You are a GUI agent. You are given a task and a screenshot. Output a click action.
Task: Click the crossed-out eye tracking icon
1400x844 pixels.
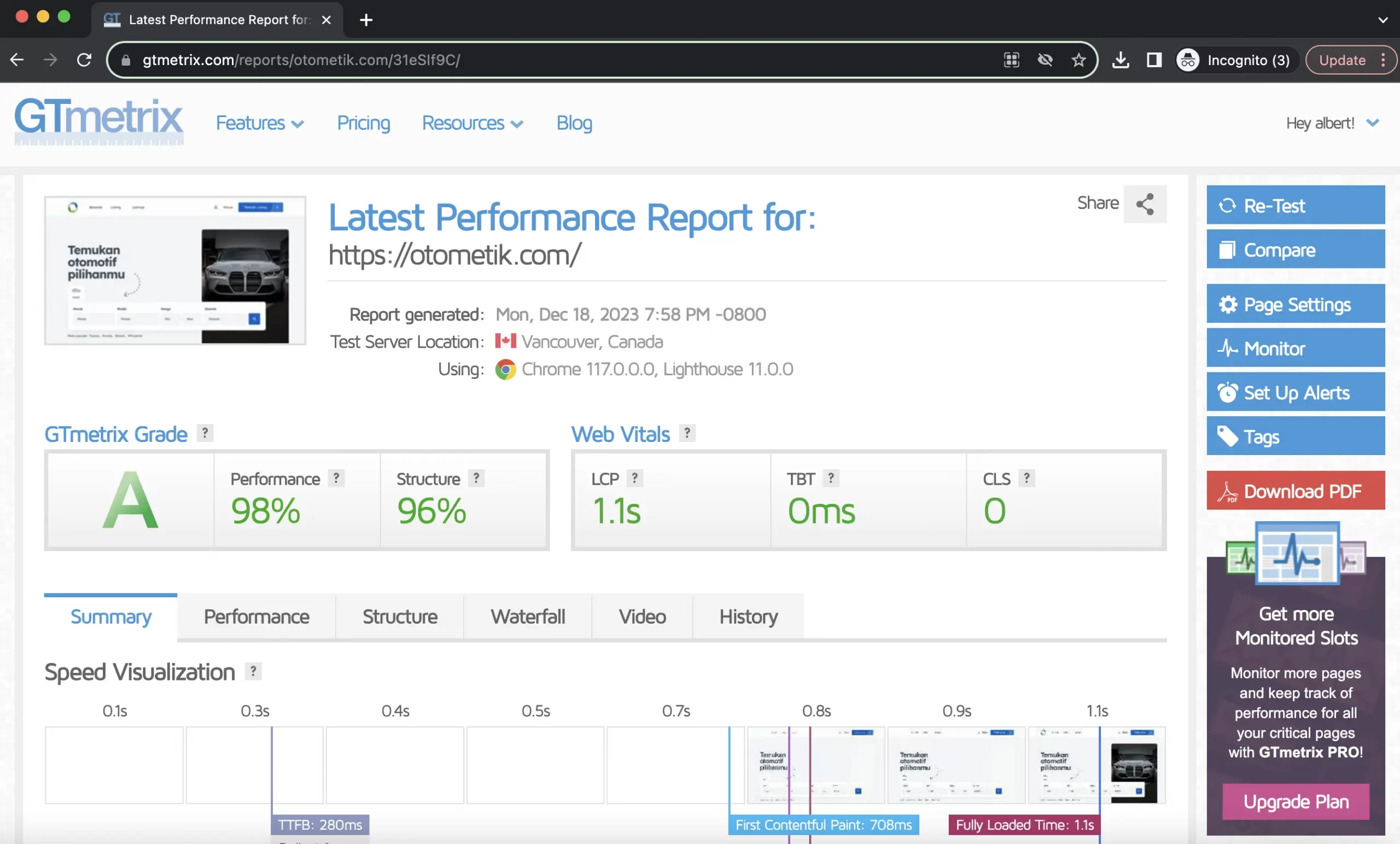point(1045,60)
